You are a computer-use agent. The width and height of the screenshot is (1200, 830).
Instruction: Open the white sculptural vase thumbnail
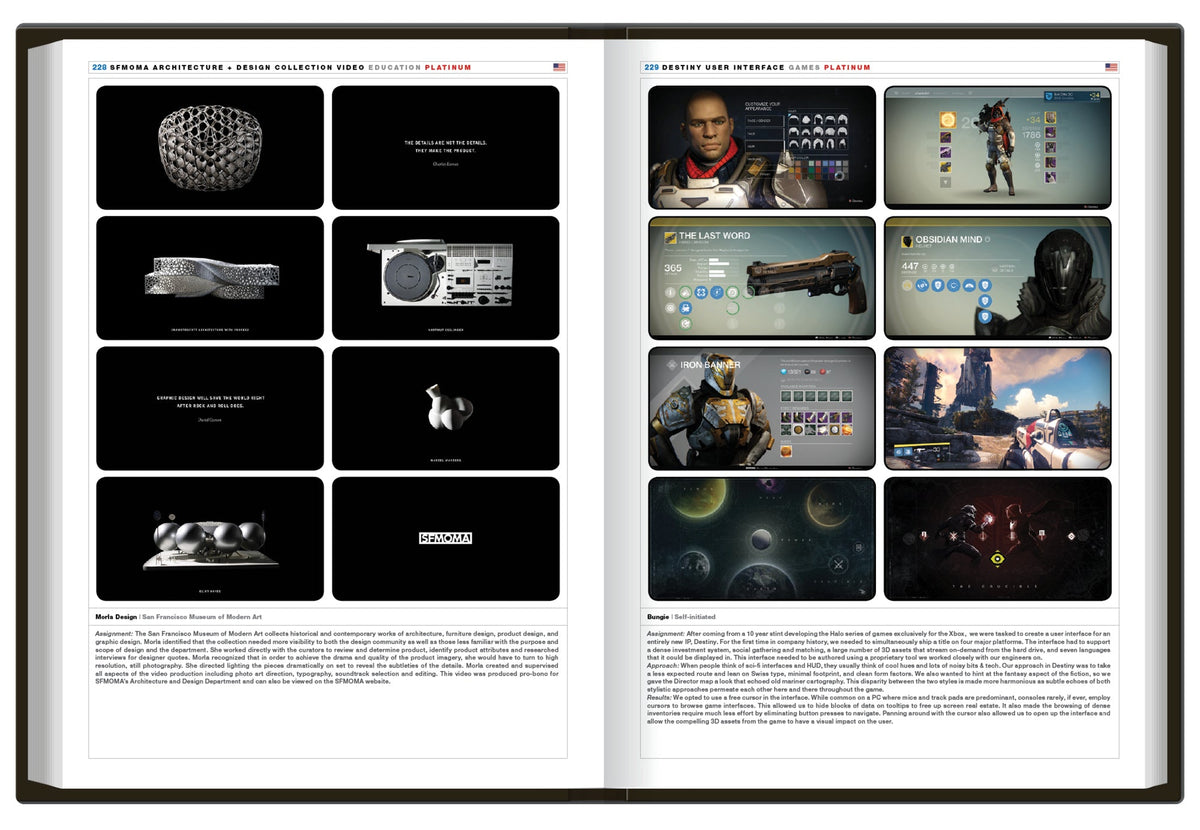coord(445,408)
